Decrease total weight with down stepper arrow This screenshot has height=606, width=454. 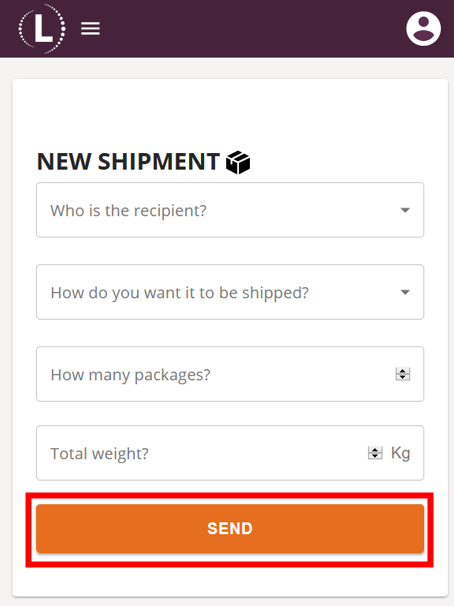pyautogui.click(x=375, y=456)
